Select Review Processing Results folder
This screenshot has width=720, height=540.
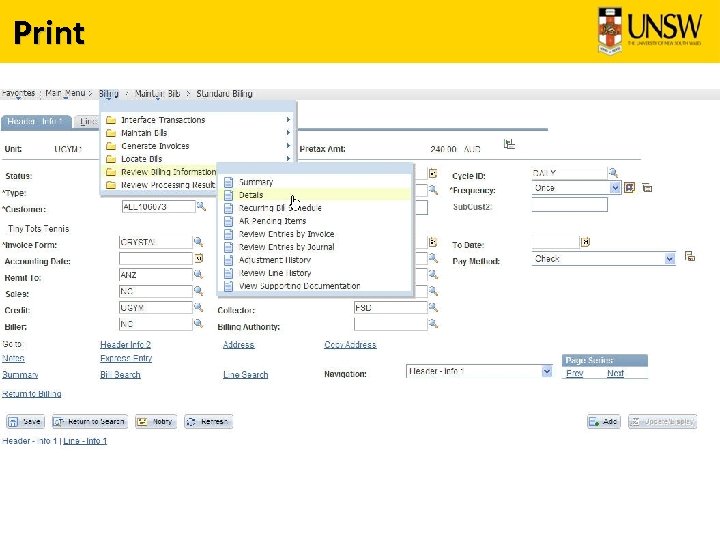160,185
